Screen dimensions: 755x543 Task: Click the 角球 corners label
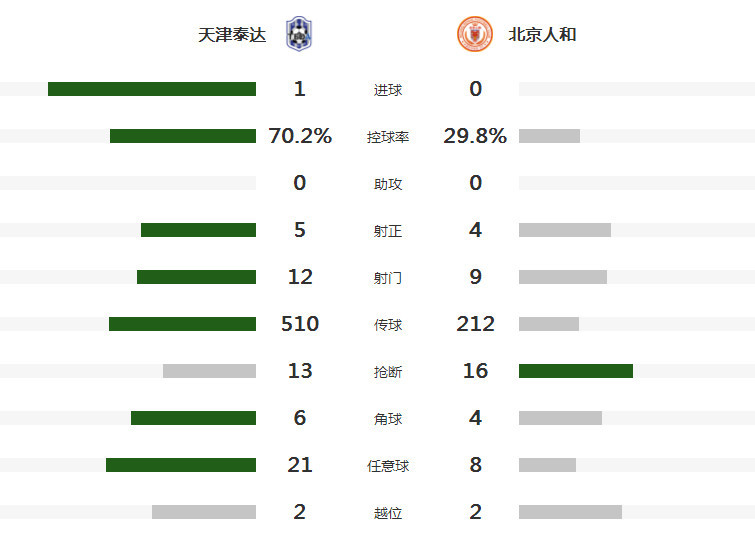(388, 419)
